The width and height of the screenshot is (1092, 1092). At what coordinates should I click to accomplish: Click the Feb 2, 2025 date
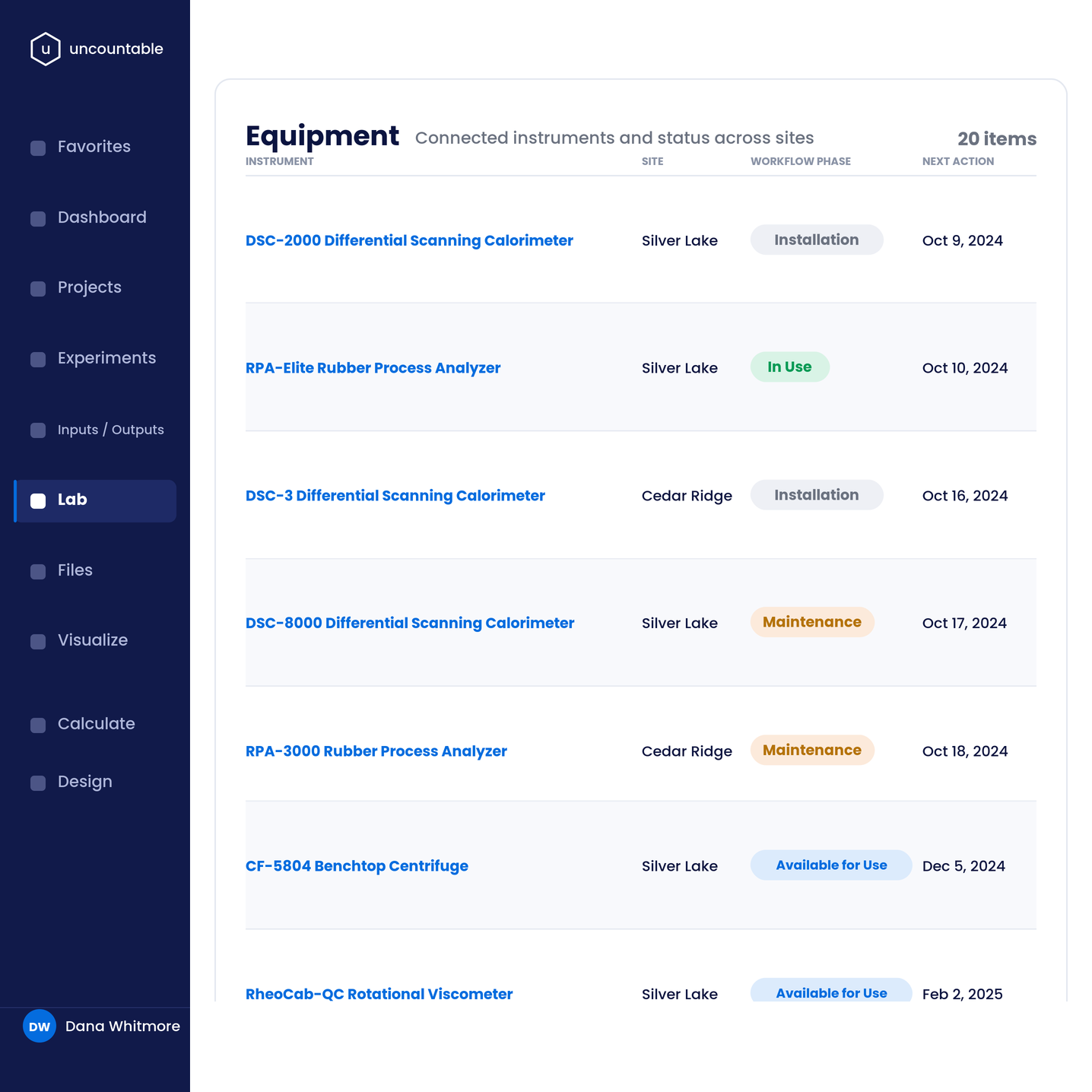pos(963,994)
